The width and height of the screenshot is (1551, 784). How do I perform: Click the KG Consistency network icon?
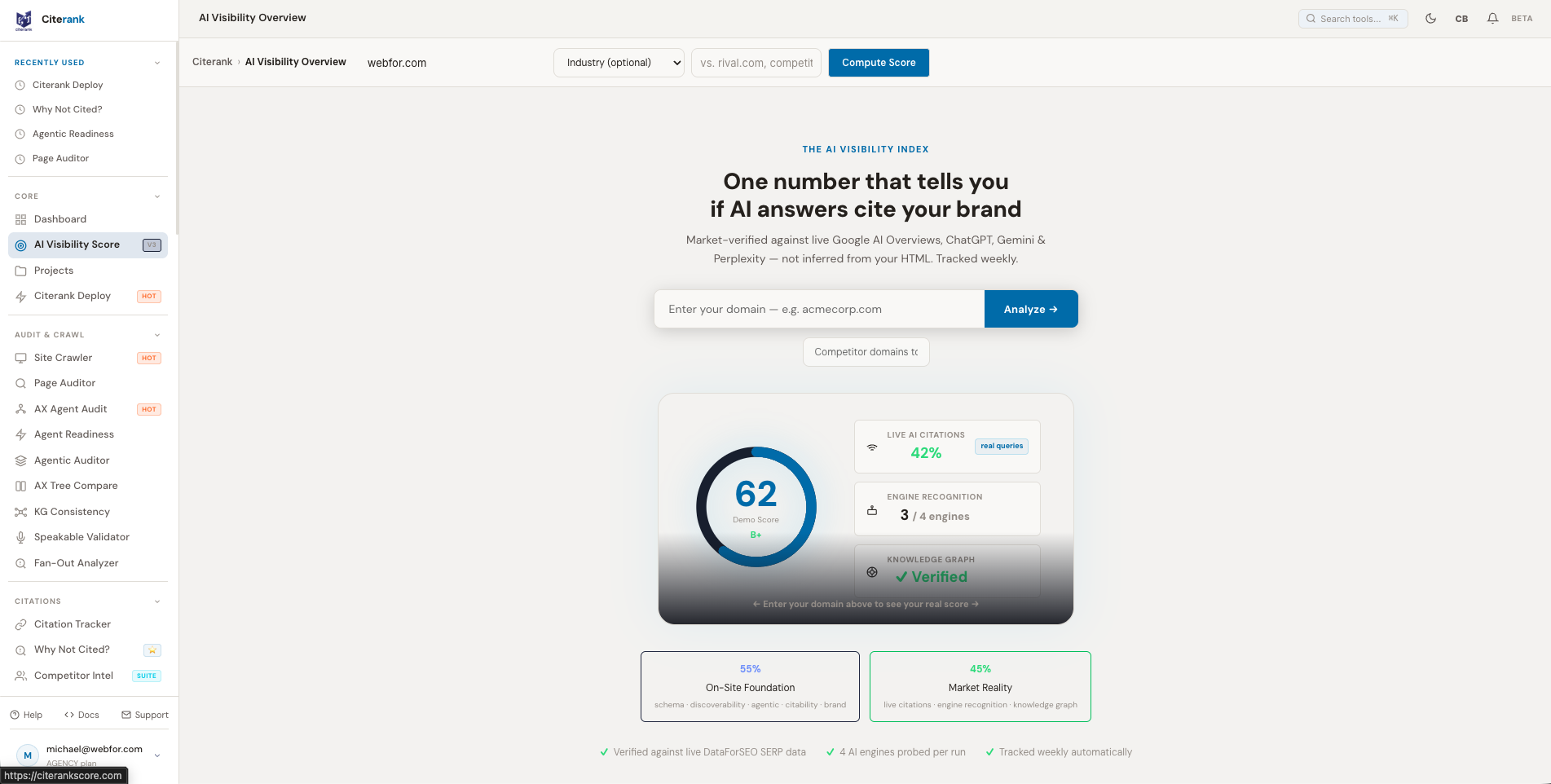21,512
